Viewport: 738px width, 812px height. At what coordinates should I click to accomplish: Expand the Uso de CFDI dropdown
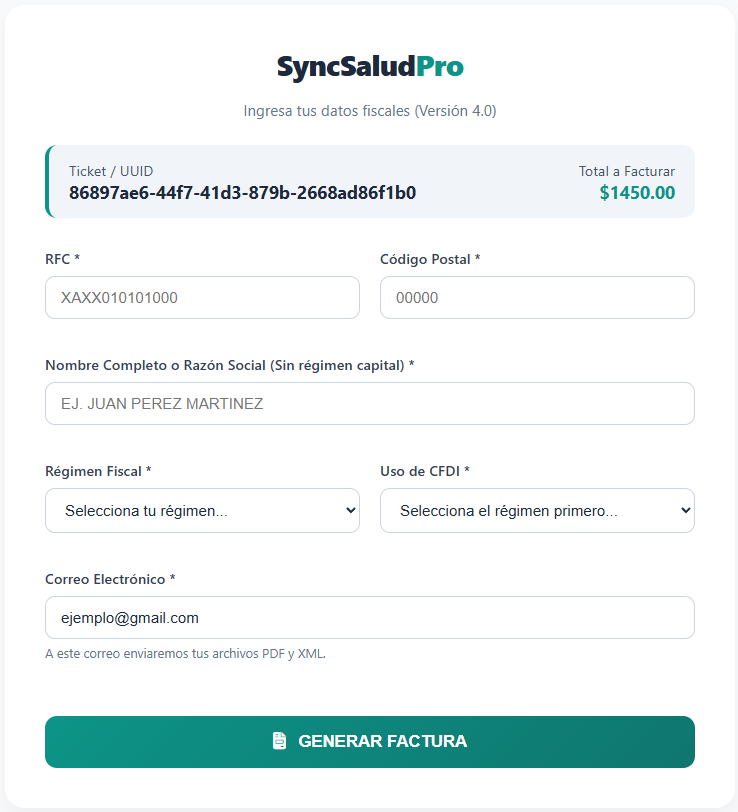tap(537, 511)
